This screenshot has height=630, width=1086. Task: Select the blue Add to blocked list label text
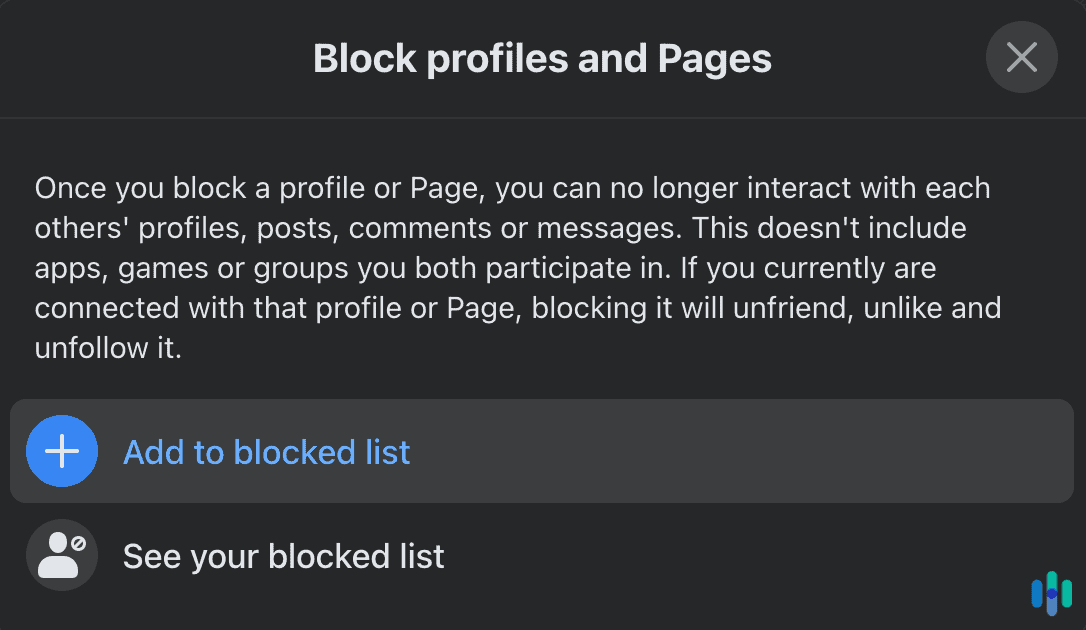pyautogui.click(x=266, y=451)
